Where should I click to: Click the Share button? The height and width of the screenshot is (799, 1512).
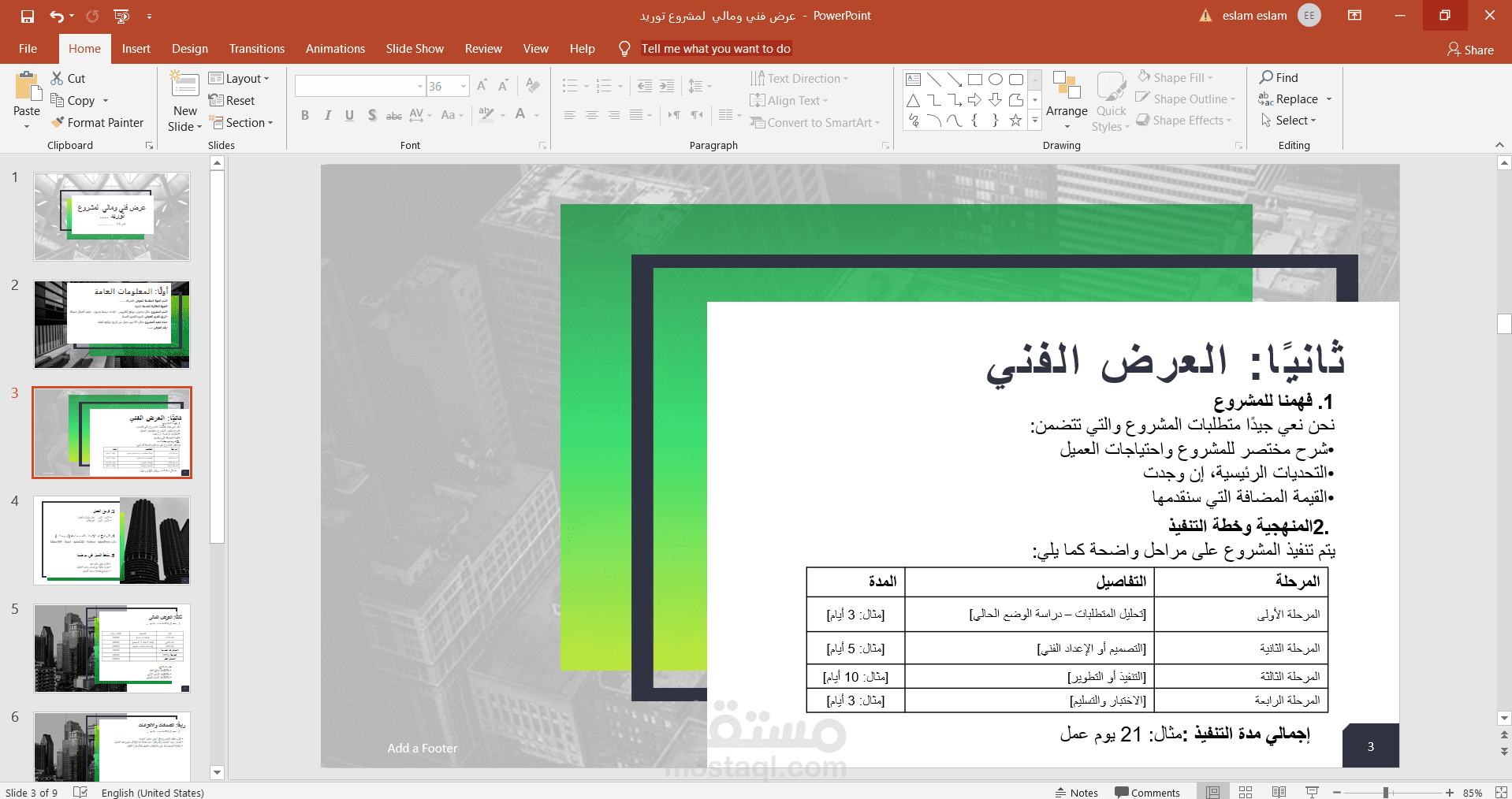click(1470, 50)
